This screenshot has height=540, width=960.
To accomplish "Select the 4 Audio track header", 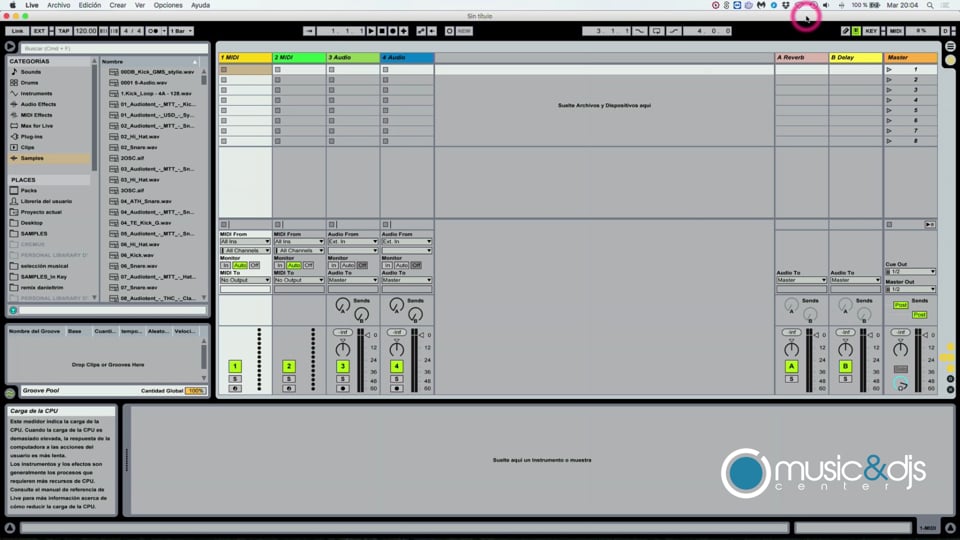I will tap(407, 58).
